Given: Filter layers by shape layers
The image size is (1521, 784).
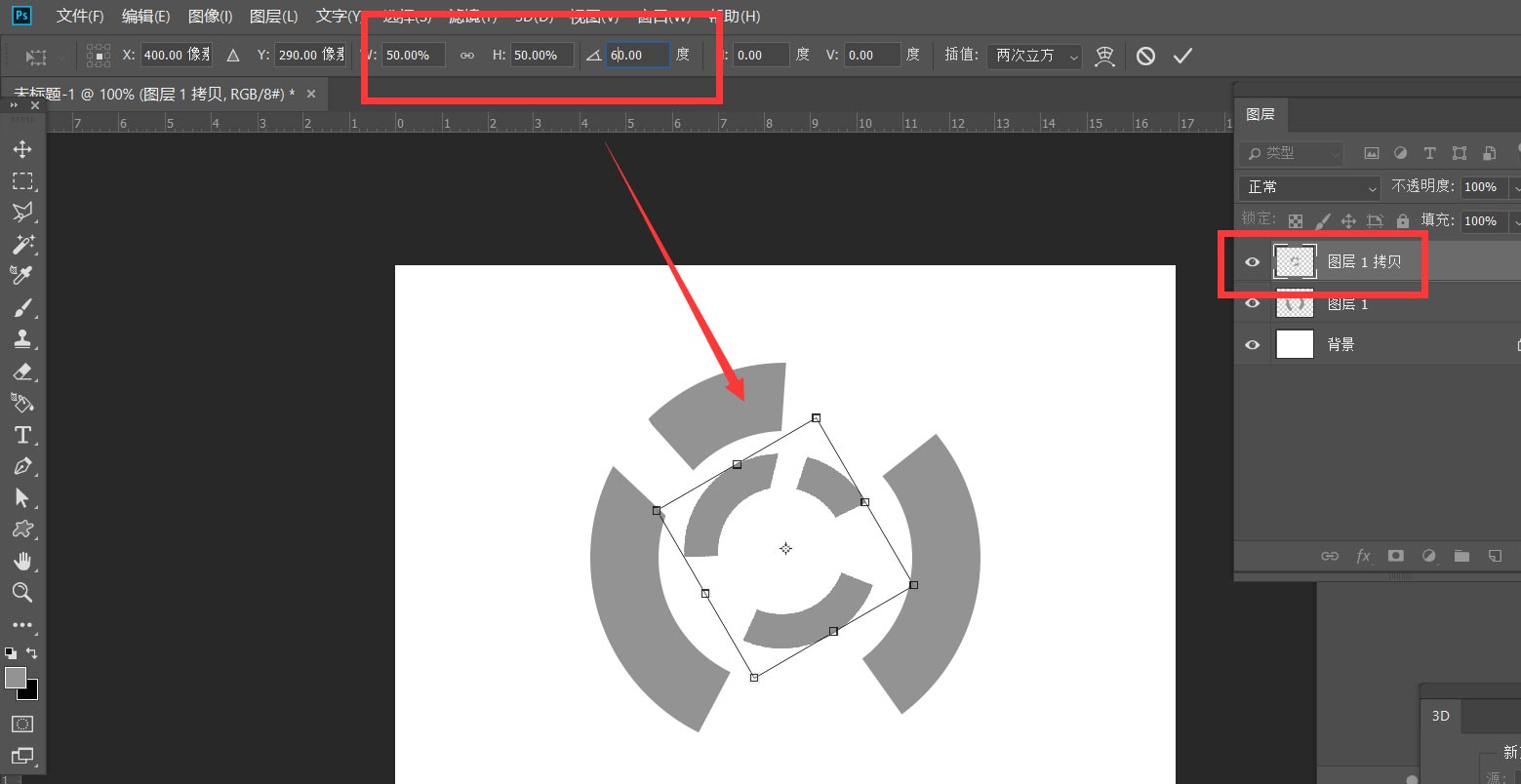Looking at the screenshot, I should (1459, 153).
